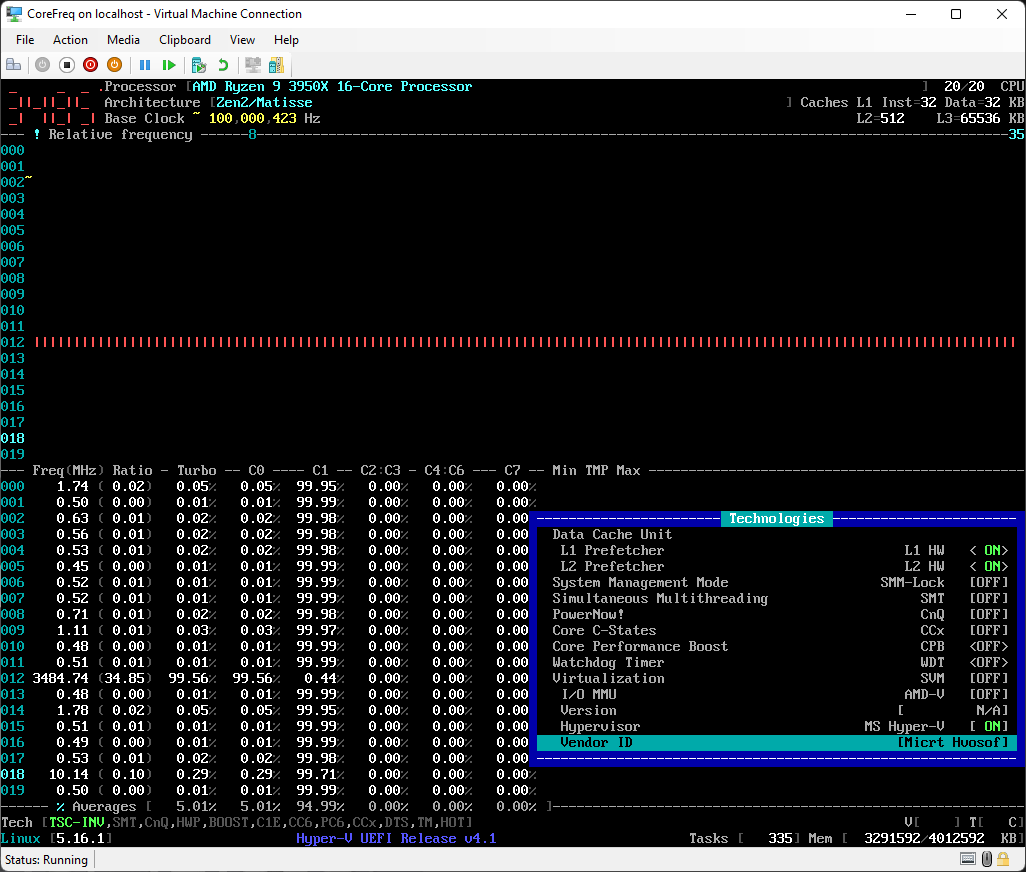Click the CoreFreq window title icon

(14, 14)
